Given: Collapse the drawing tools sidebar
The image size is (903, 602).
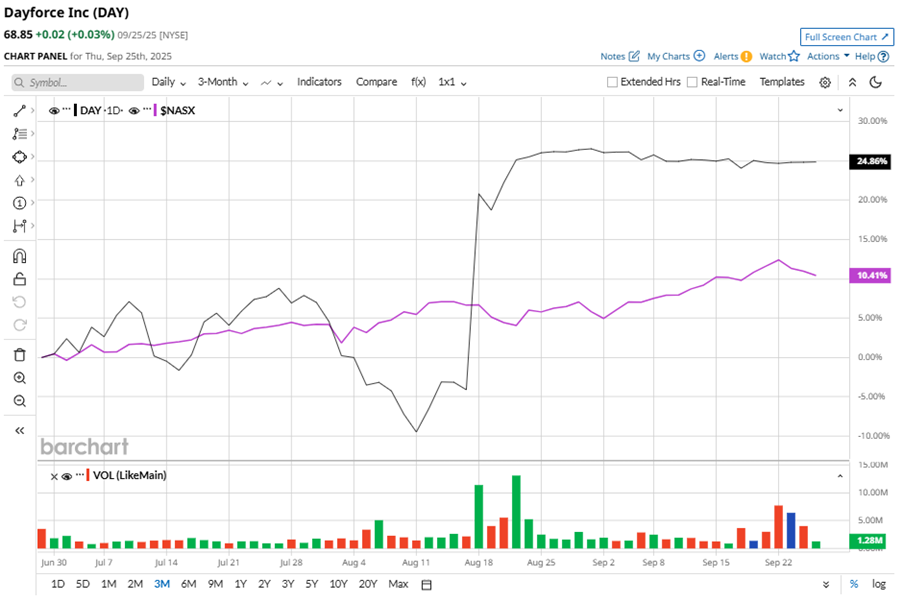Looking at the screenshot, I should (x=19, y=430).
